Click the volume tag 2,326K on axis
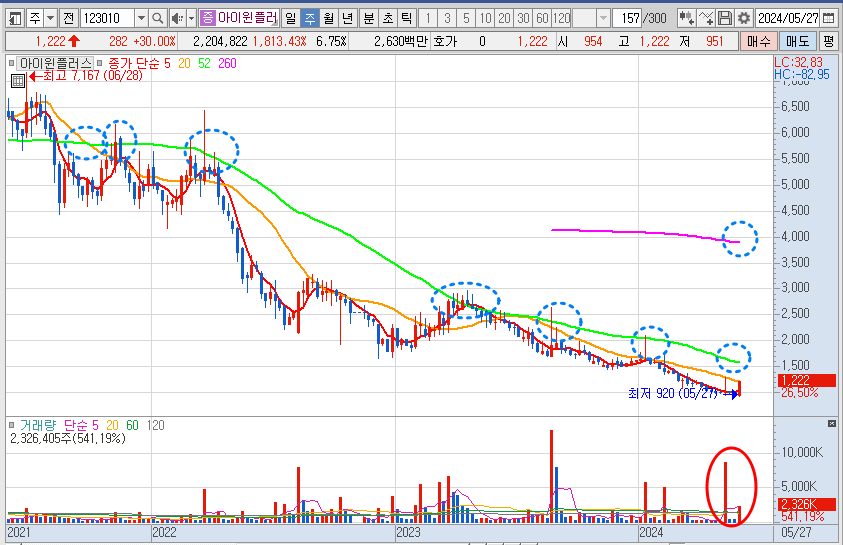Viewport: 843px width, 545px height. coord(806,504)
